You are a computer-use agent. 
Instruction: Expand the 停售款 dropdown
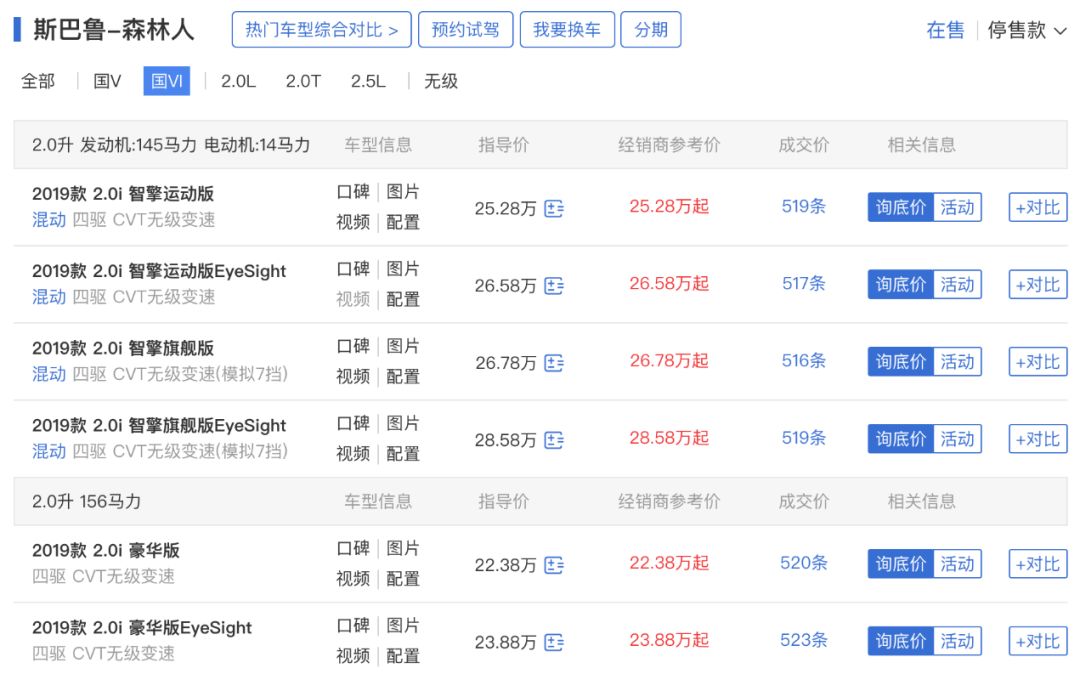pyautogui.click(x=1026, y=30)
